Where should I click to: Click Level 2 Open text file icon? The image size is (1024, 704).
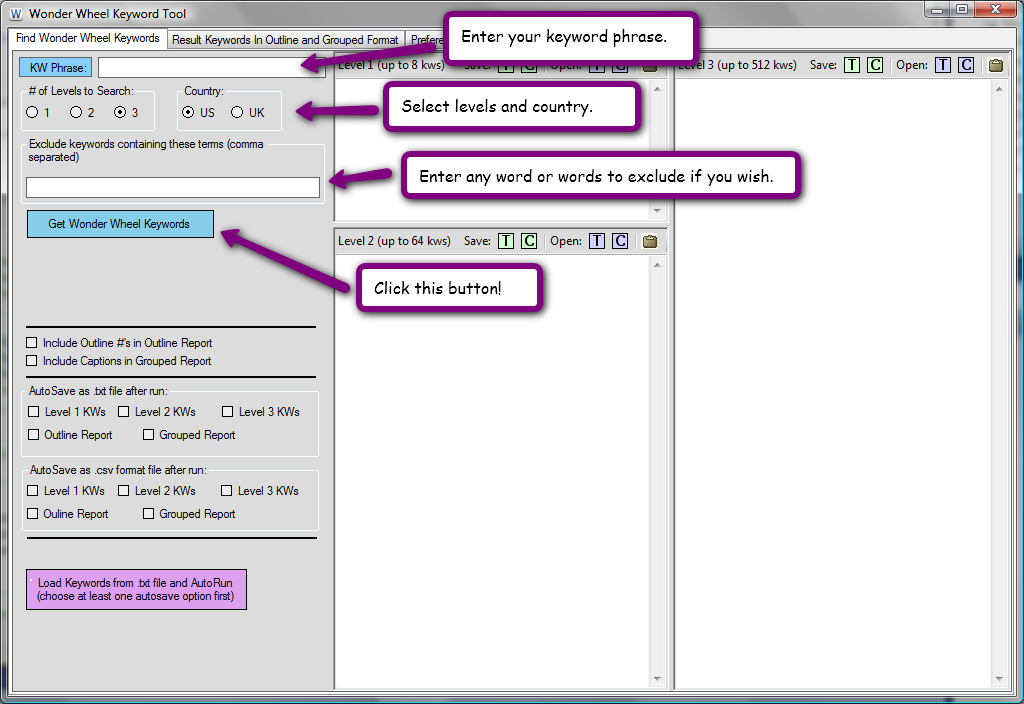click(597, 241)
